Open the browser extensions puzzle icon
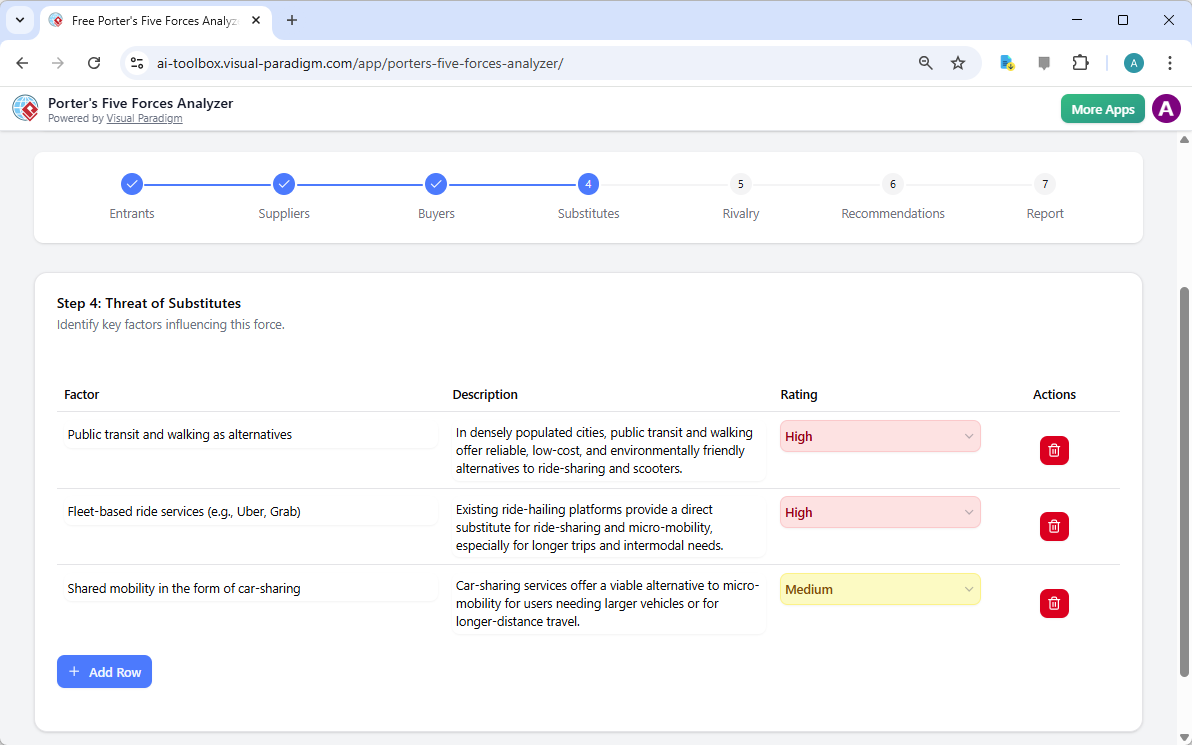Screen dimensions: 1192x745 click(x=1081, y=62)
